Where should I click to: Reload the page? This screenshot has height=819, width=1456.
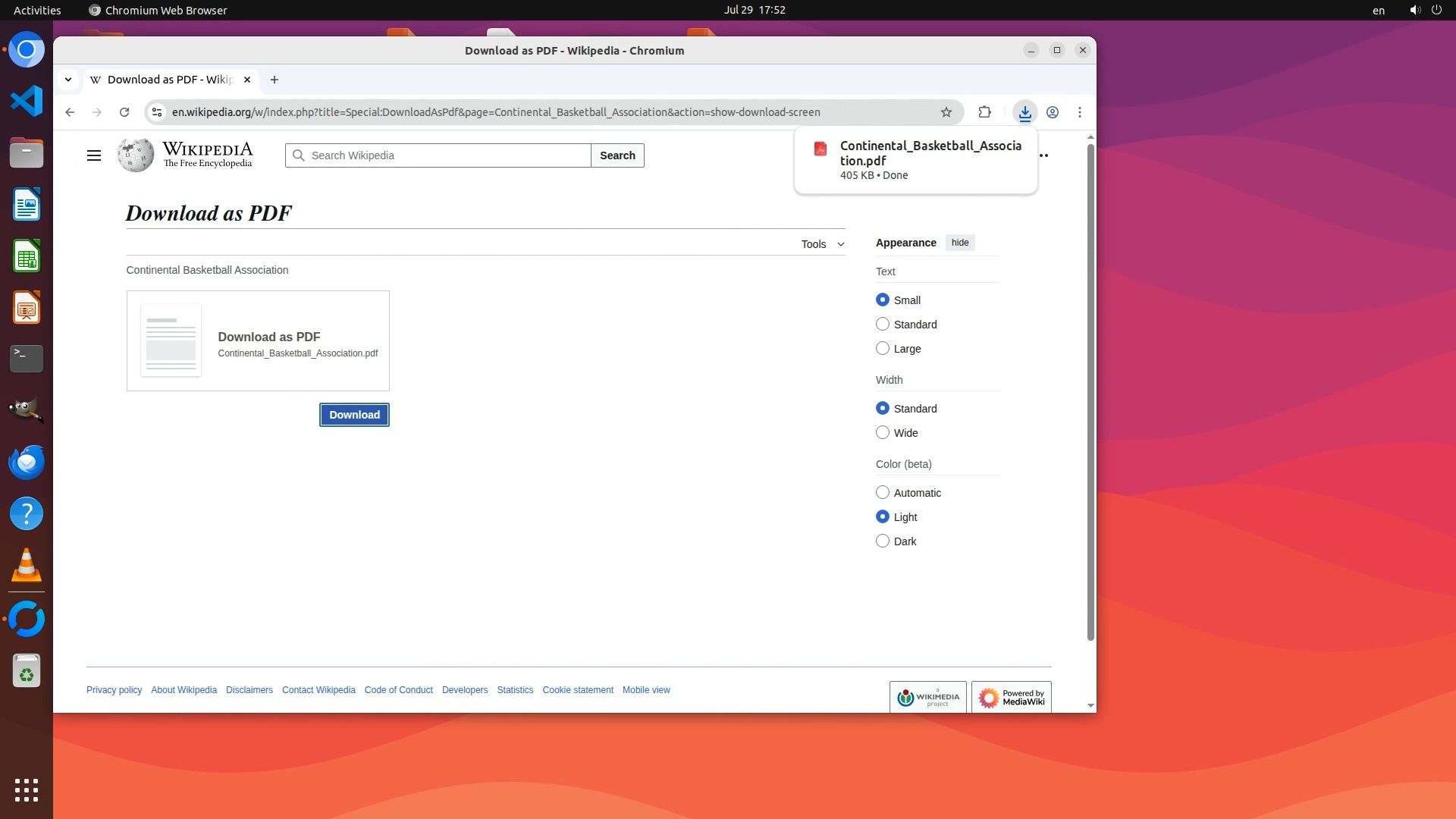coord(124,112)
